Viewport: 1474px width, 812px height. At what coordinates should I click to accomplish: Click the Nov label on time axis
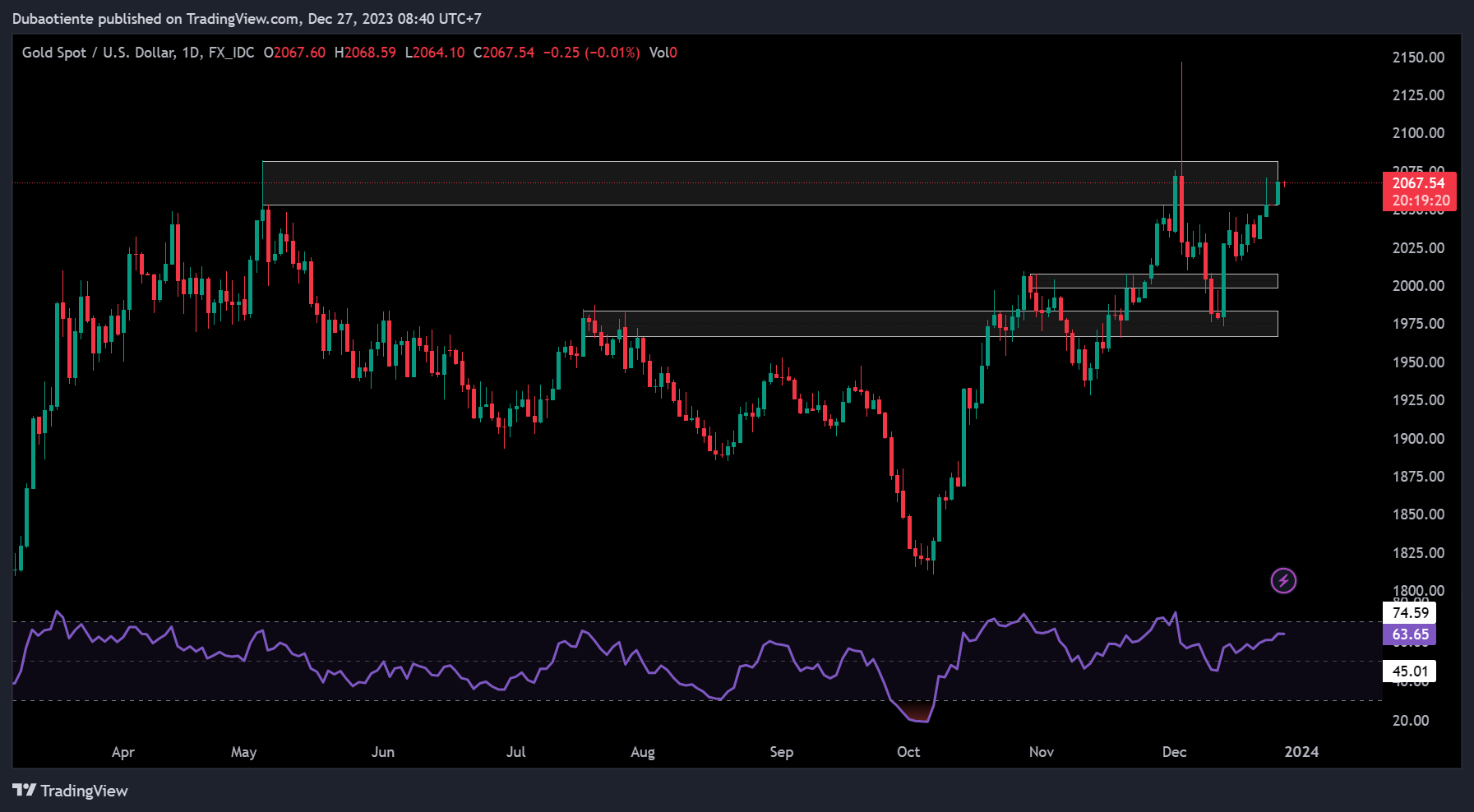pyautogui.click(x=1042, y=752)
